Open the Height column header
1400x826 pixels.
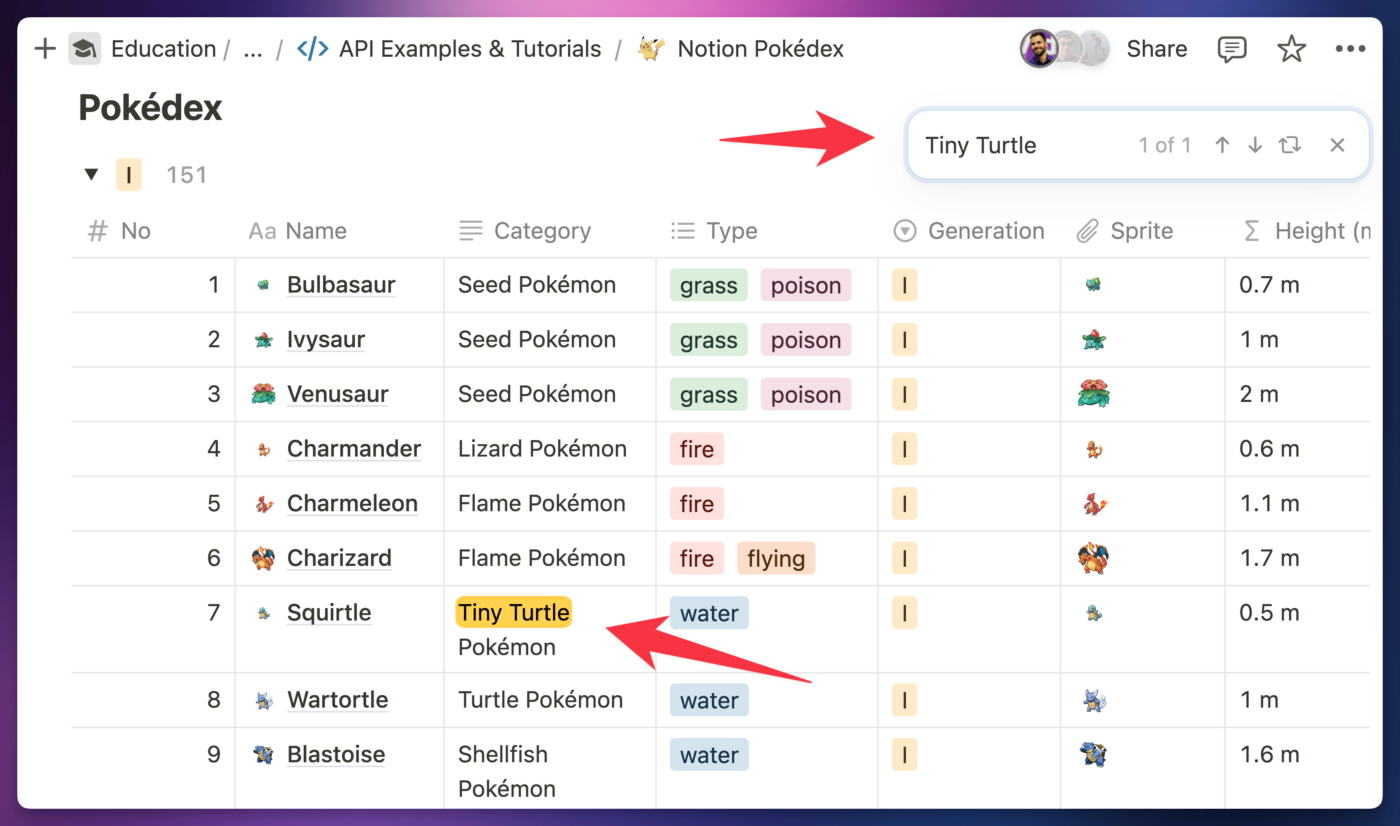(x=1306, y=231)
